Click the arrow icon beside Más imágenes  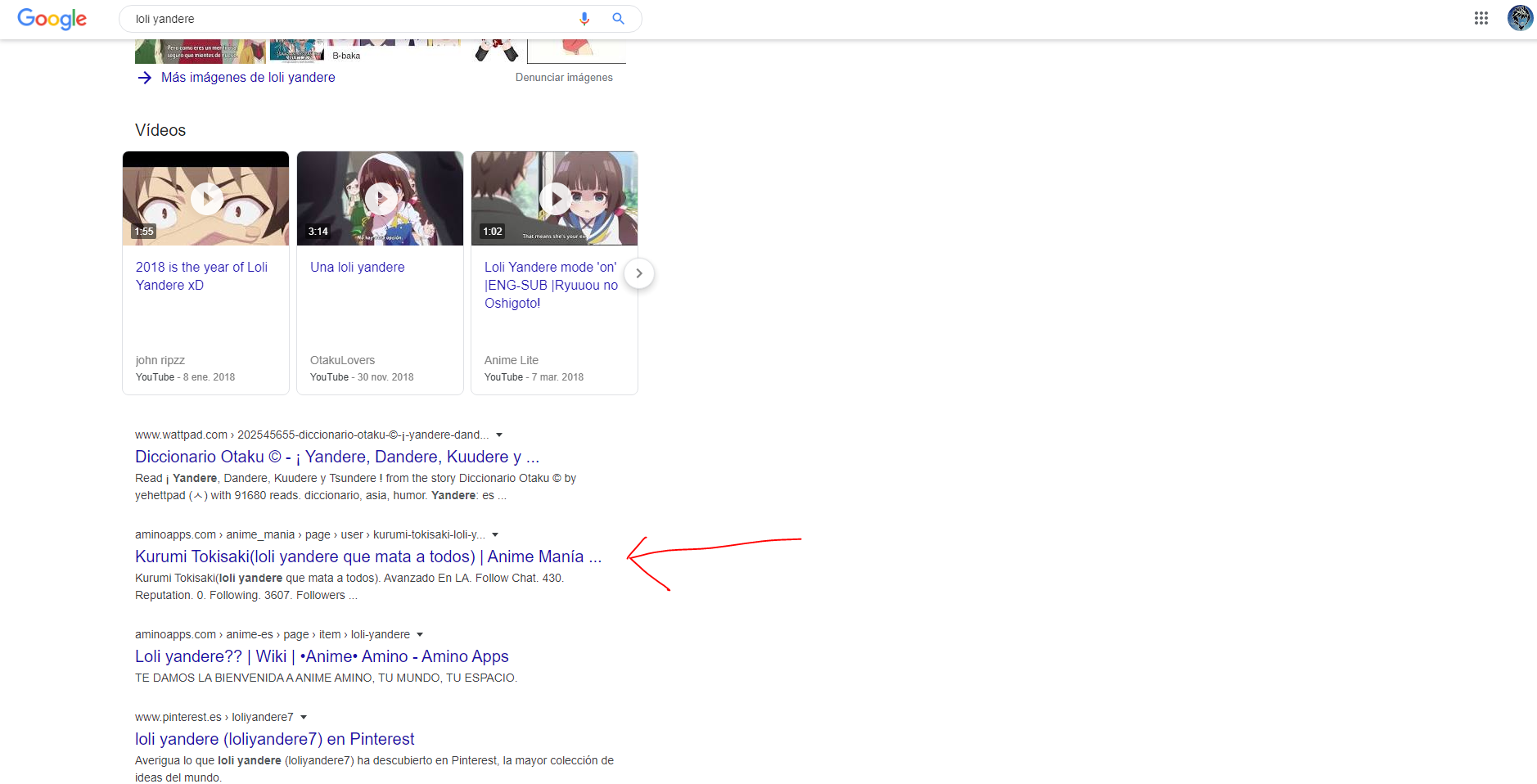145,78
